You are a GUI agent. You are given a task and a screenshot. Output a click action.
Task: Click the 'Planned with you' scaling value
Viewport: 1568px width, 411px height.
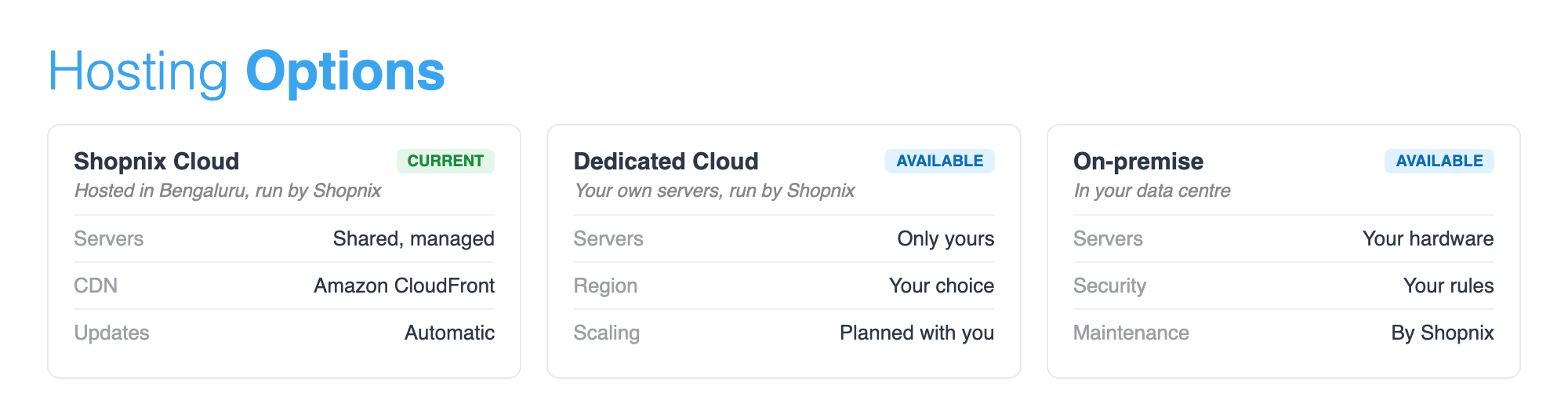pos(916,333)
